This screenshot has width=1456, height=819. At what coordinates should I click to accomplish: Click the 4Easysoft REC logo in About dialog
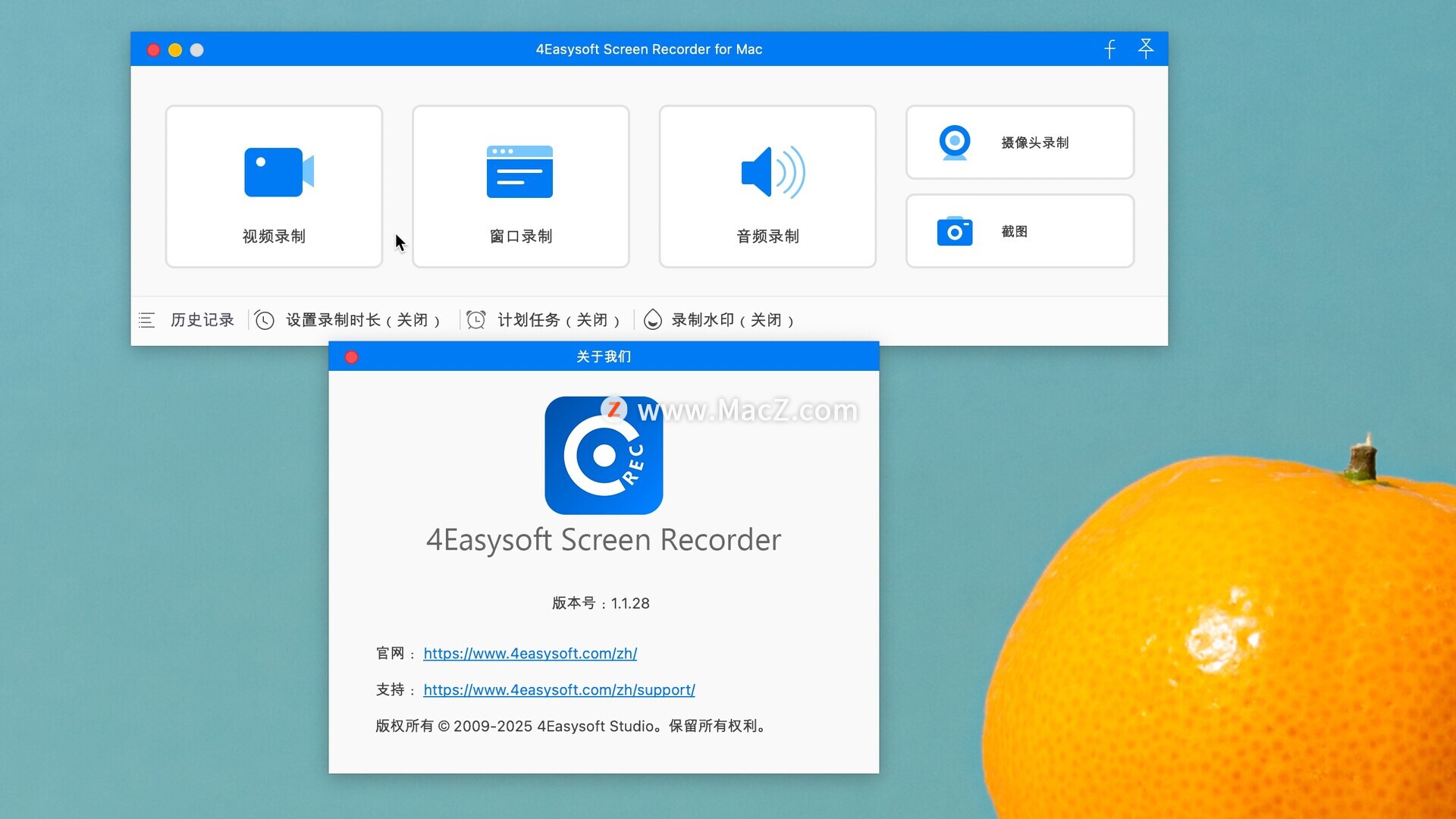click(x=604, y=455)
